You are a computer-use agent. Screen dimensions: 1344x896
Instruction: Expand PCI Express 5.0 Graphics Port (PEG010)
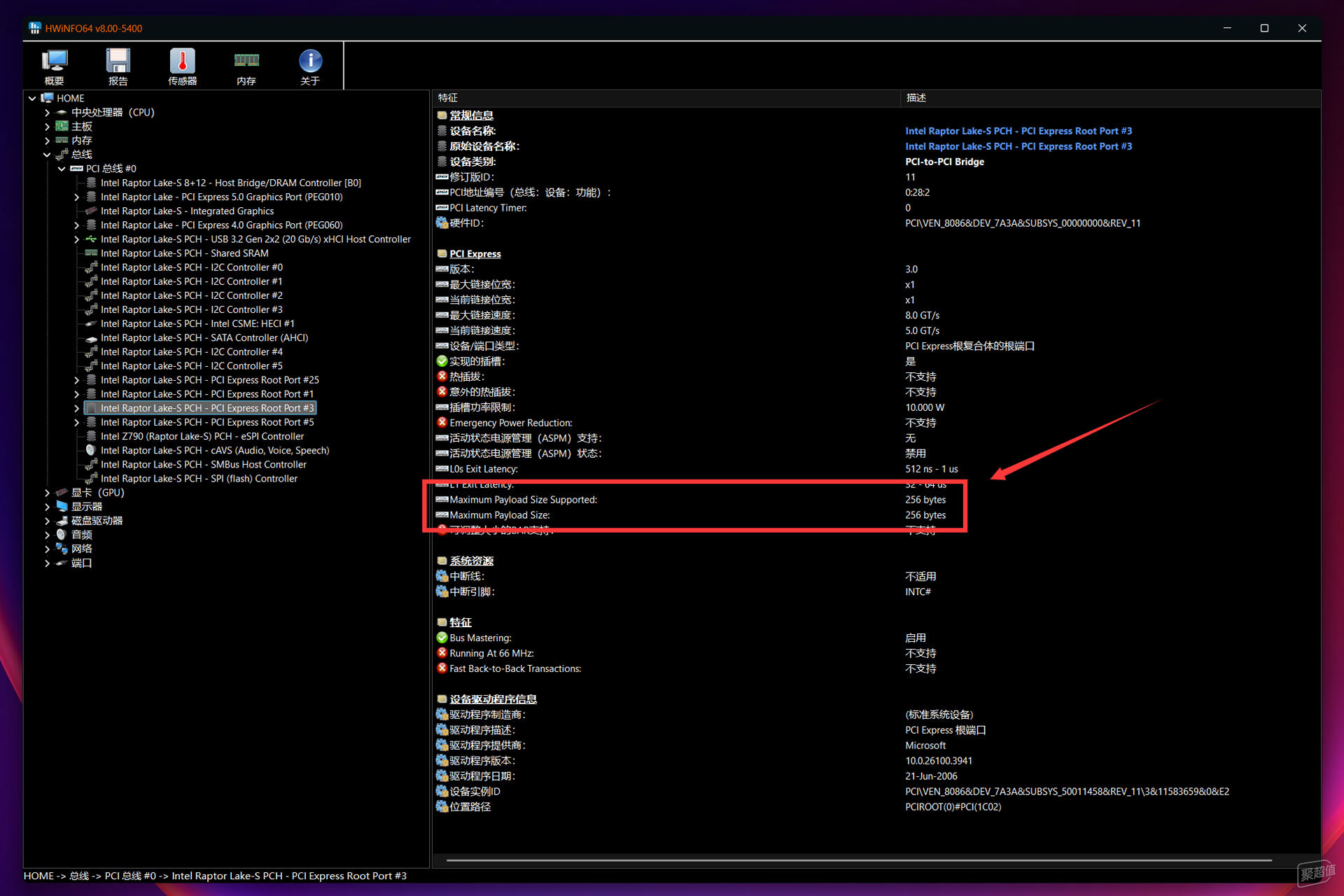[x=76, y=197]
